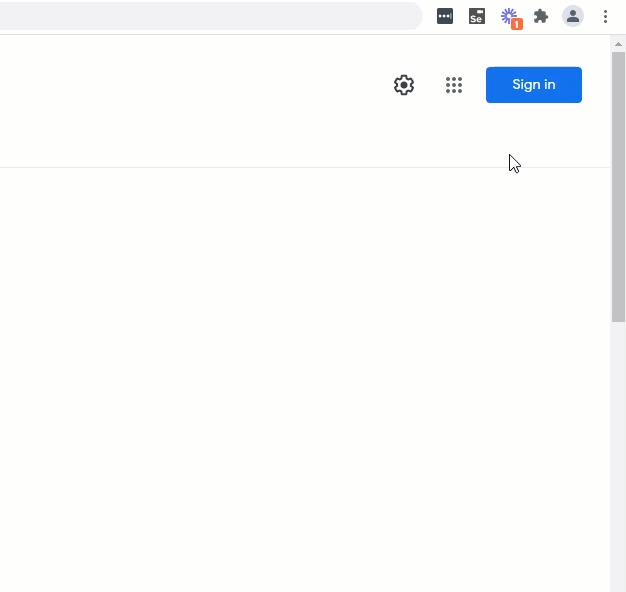
Task: Click the vertical scrollbar thumb
Action: pyautogui.click(x=618, y=186)
